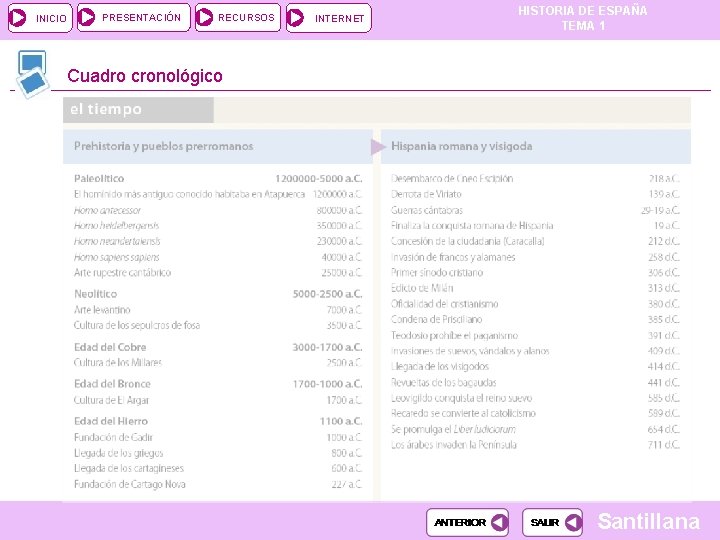Click 'Revueltas de los bagaudas' entry
The width and height of the screenshot is (720, 540).
pyautogui.click(x=444, y=382)
